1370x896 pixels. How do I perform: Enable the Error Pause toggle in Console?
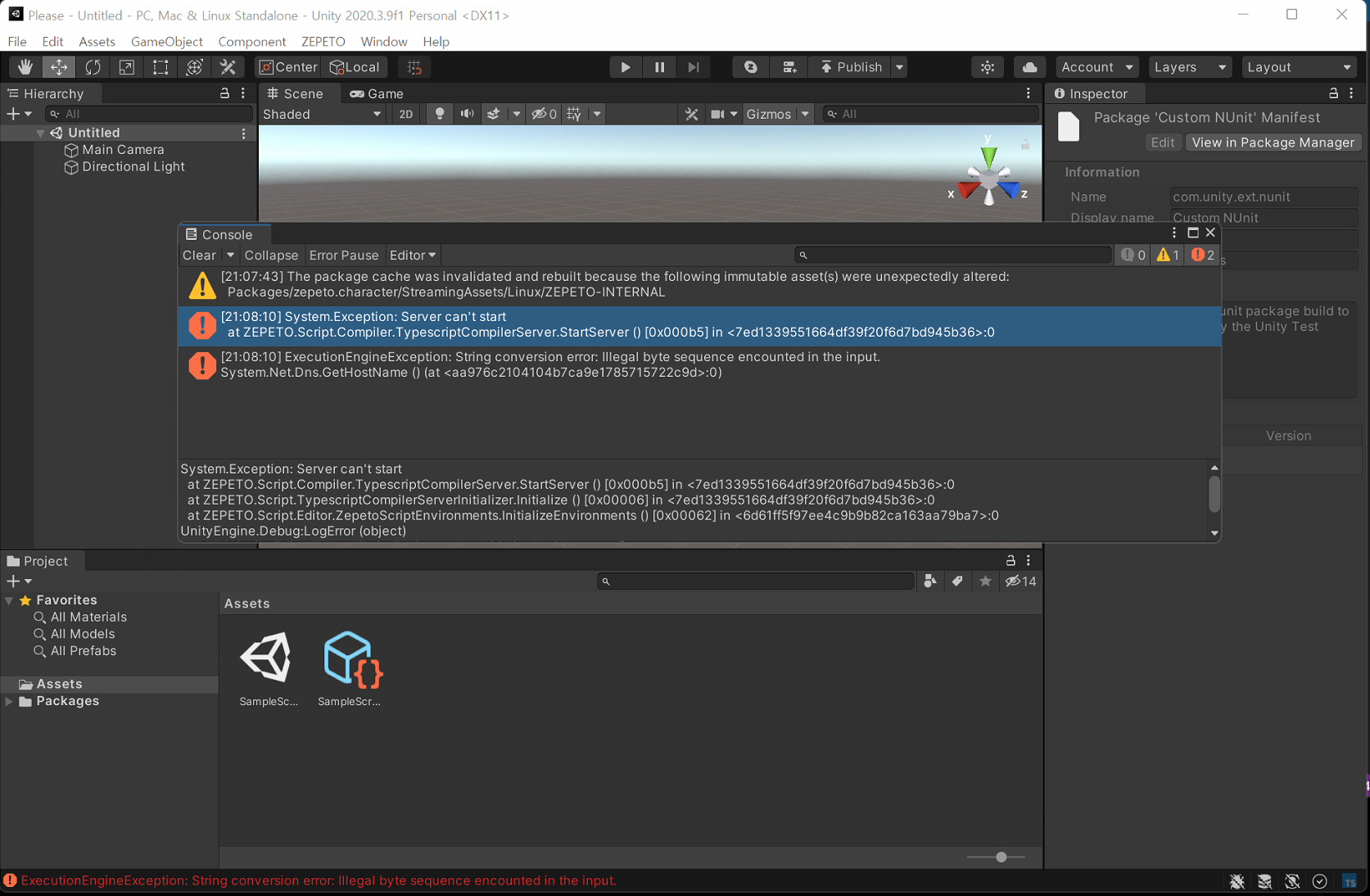click(x=344, y=255)
